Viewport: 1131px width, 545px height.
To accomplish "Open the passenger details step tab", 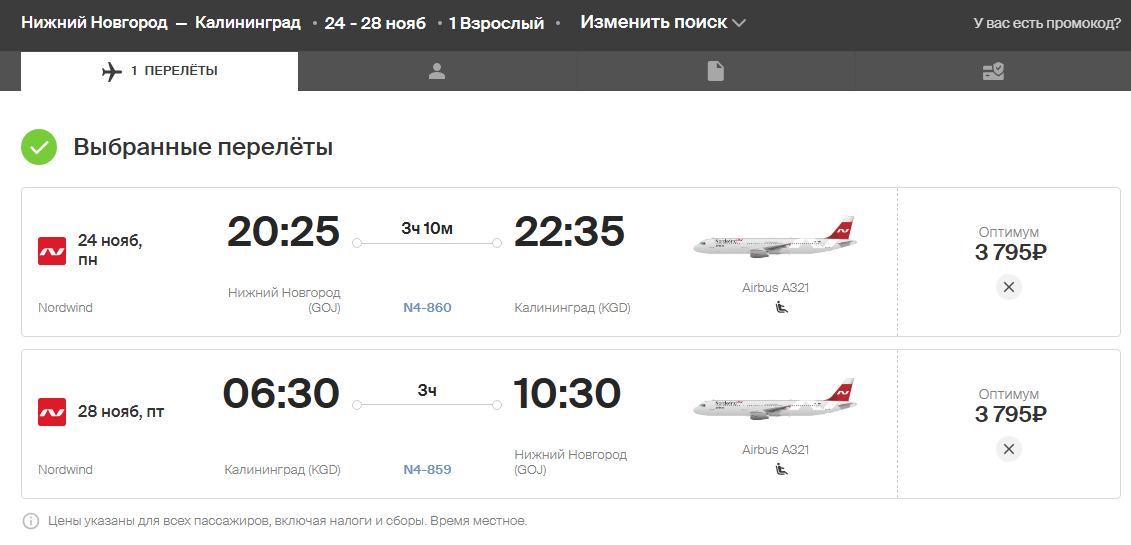I will click(x=437, y=71).
